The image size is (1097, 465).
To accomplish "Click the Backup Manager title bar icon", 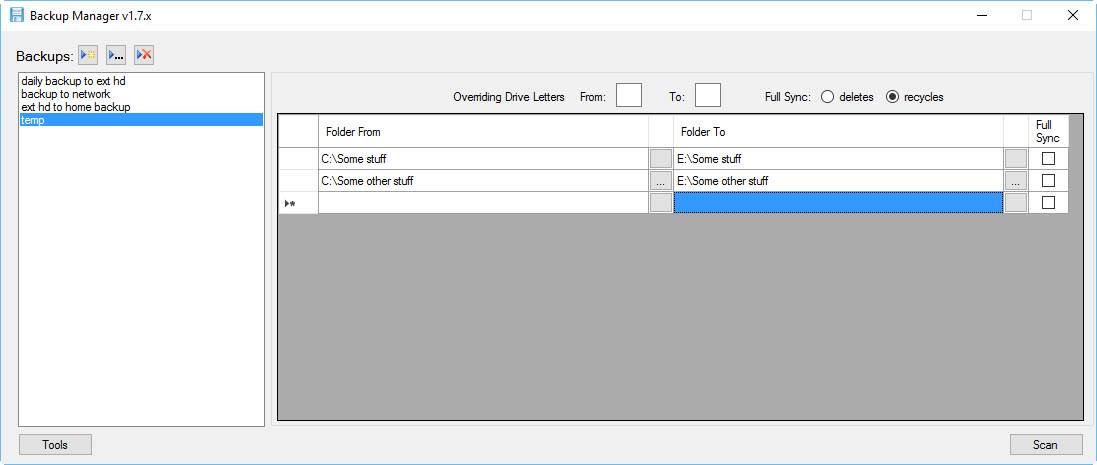I will 17,16.
